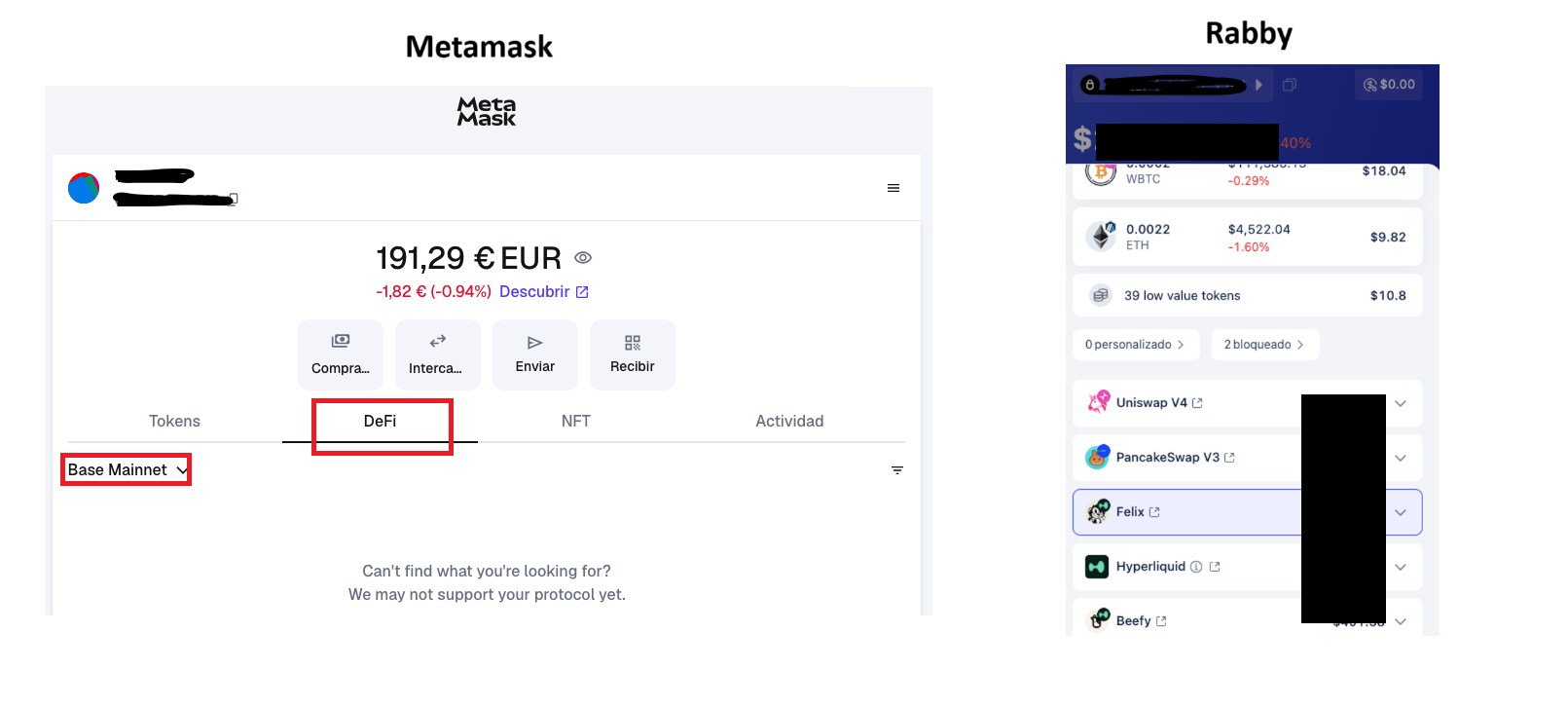Expand the PancakeSwap V3 protocol row

(1402, 457)
